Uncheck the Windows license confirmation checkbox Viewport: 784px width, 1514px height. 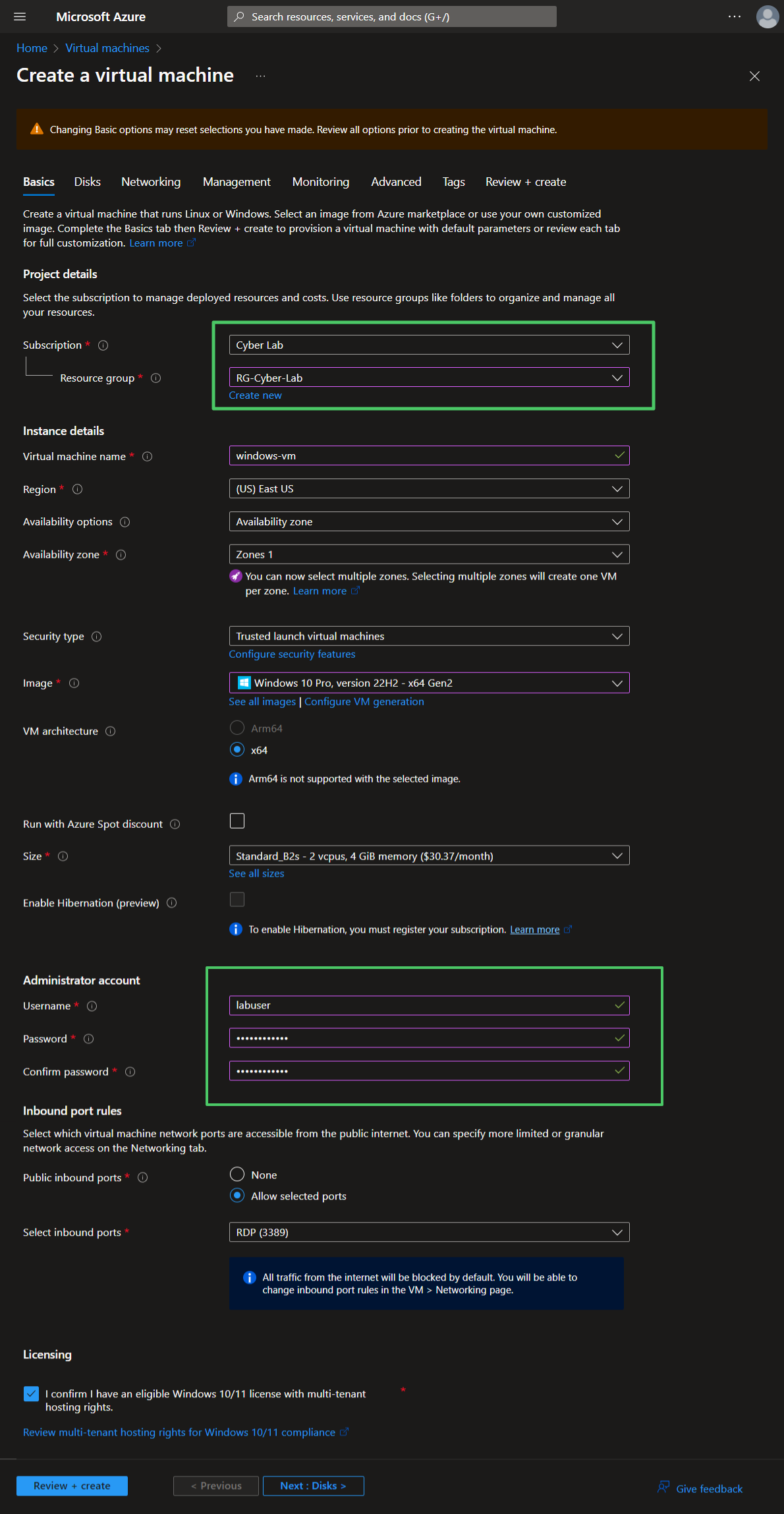(x=31, y=1394)
